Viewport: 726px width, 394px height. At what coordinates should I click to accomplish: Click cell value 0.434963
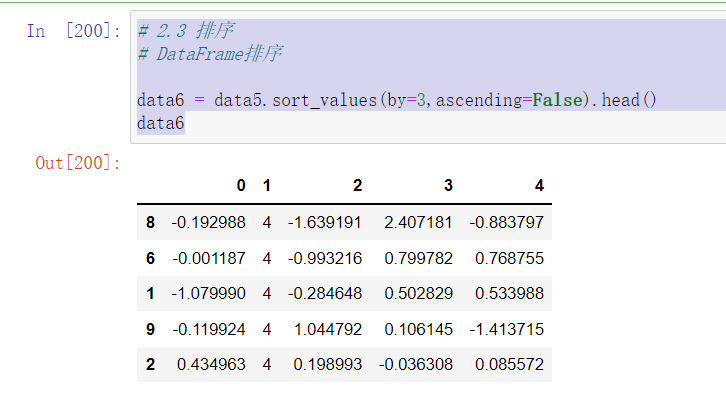(211, 364)
